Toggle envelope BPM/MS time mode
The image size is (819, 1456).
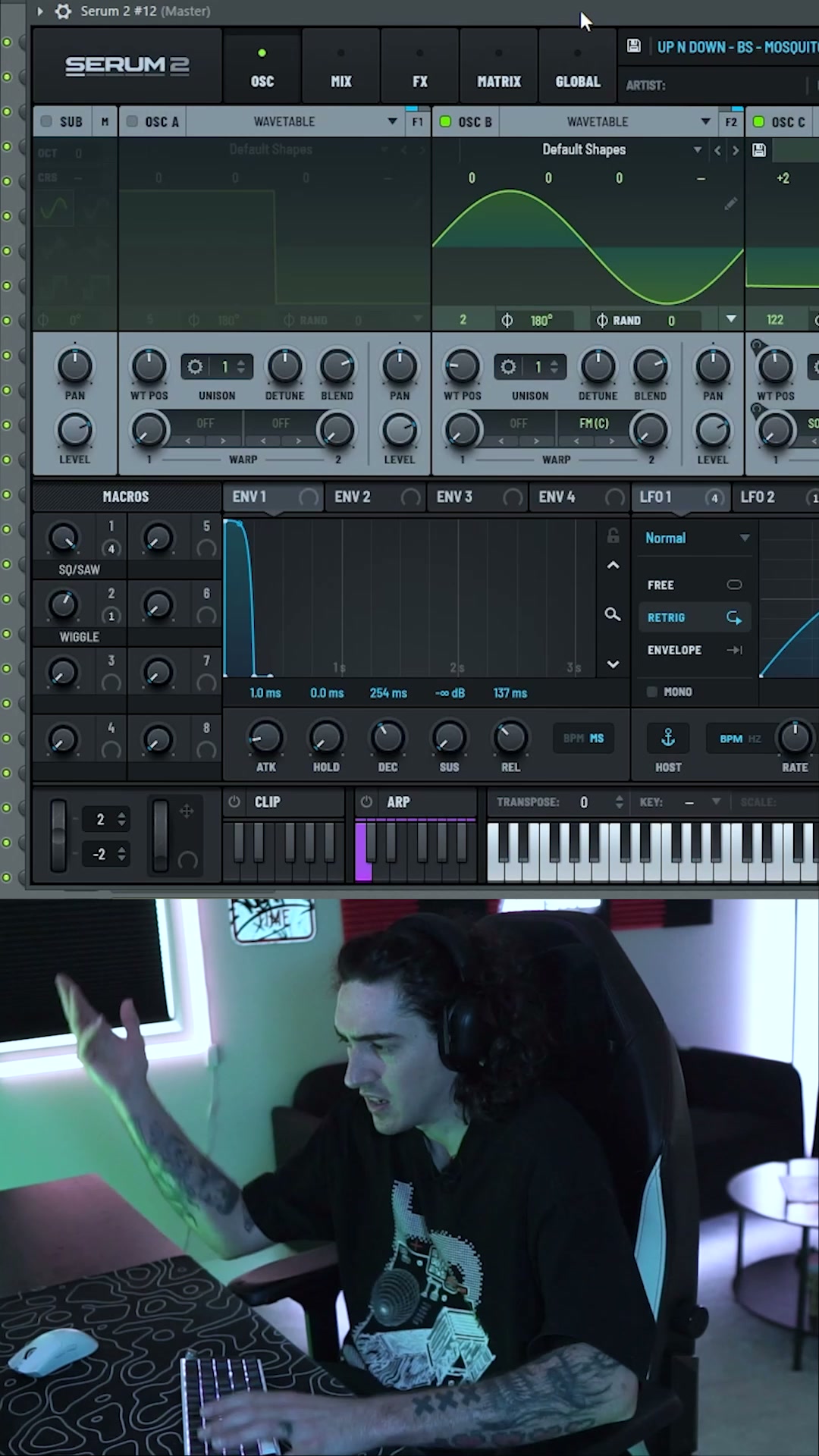[x=584, y=738]
